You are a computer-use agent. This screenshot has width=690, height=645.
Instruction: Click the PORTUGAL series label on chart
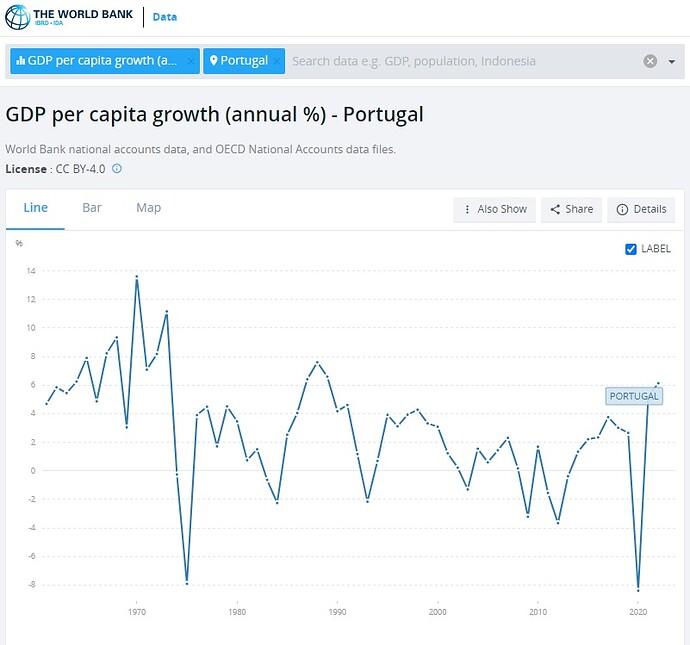[x=634, y=396]
